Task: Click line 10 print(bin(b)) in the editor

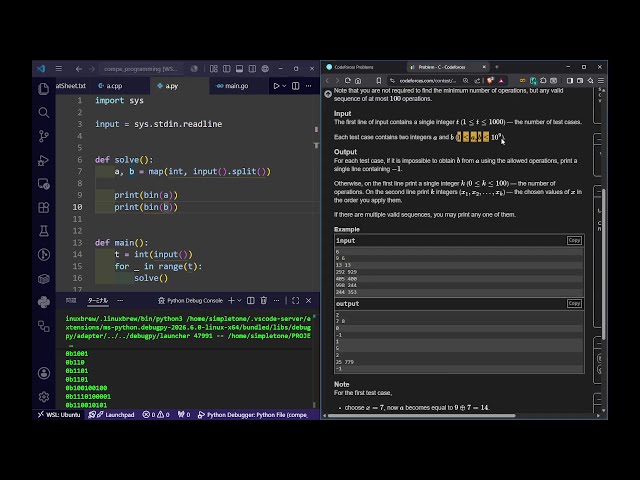Action: (146, 207)
